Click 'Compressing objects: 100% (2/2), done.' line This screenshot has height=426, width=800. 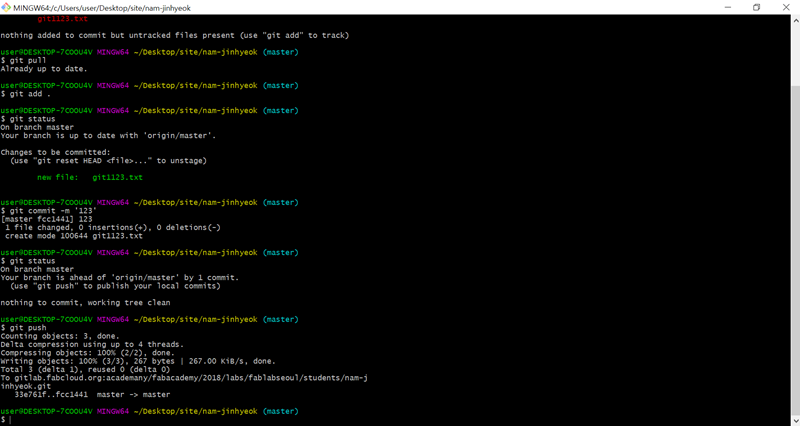pos(87,353)
